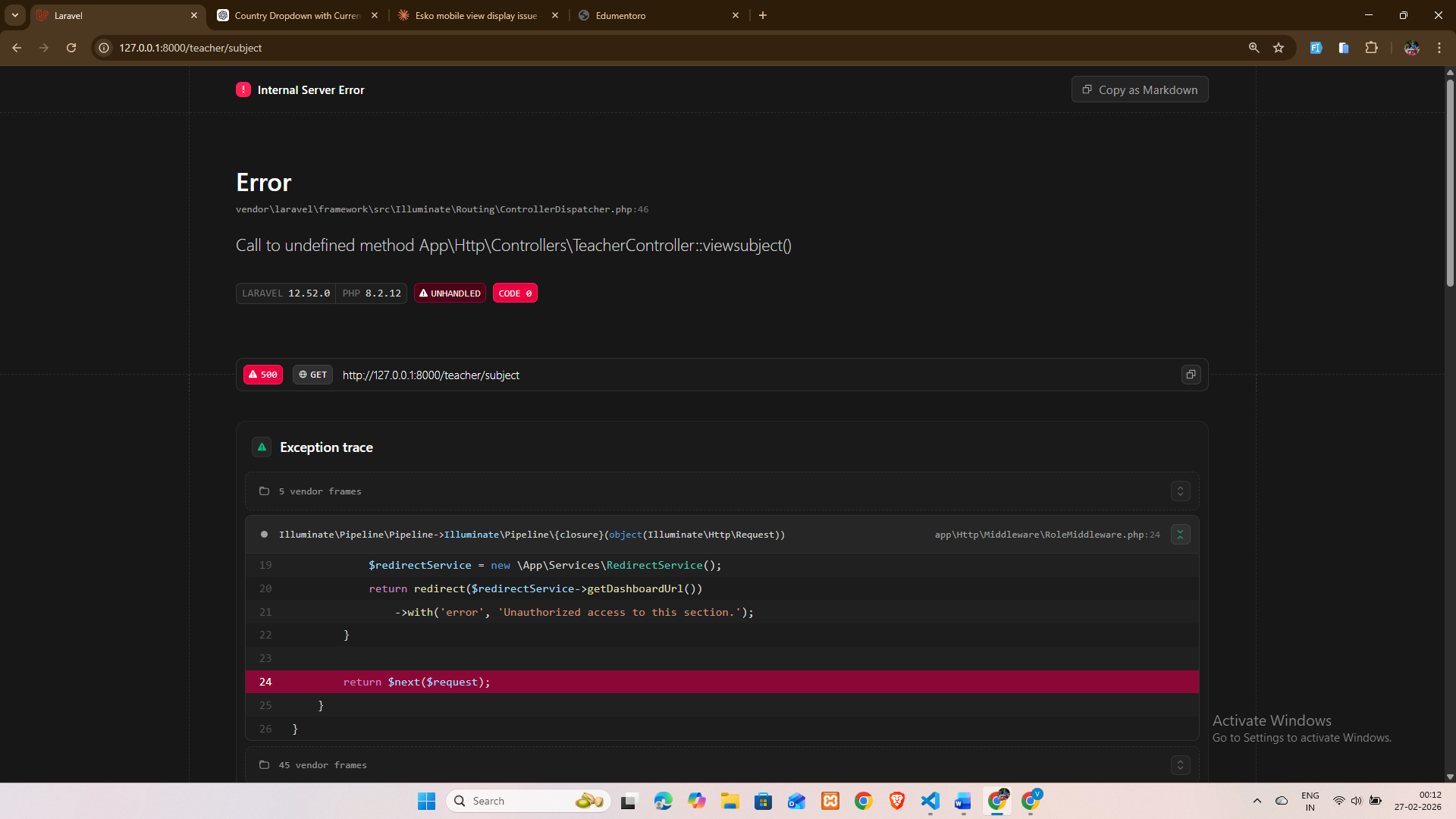Open Outlook from the taskbar
Image resolution: width=1456 pixels, height=819 pixels.
(x=797, y=801)
